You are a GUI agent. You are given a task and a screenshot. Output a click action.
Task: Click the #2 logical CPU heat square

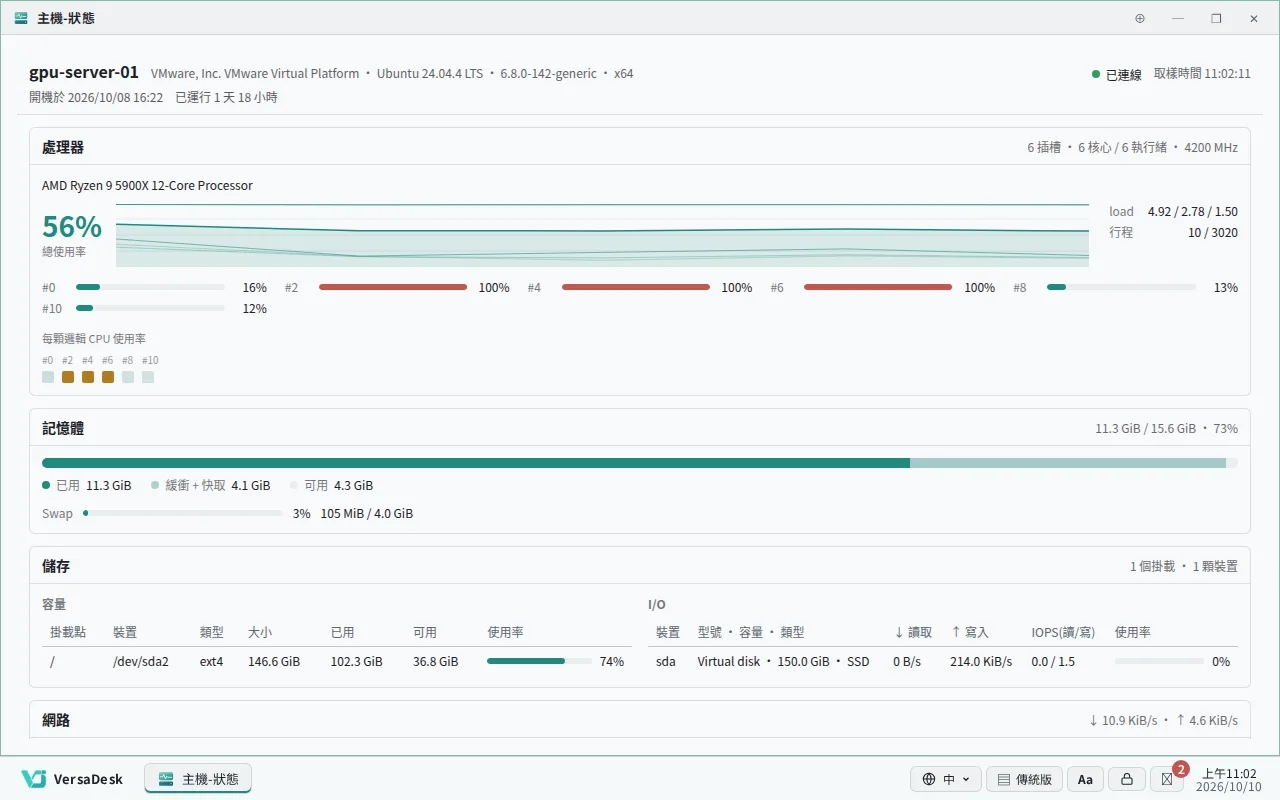(68, 377)
